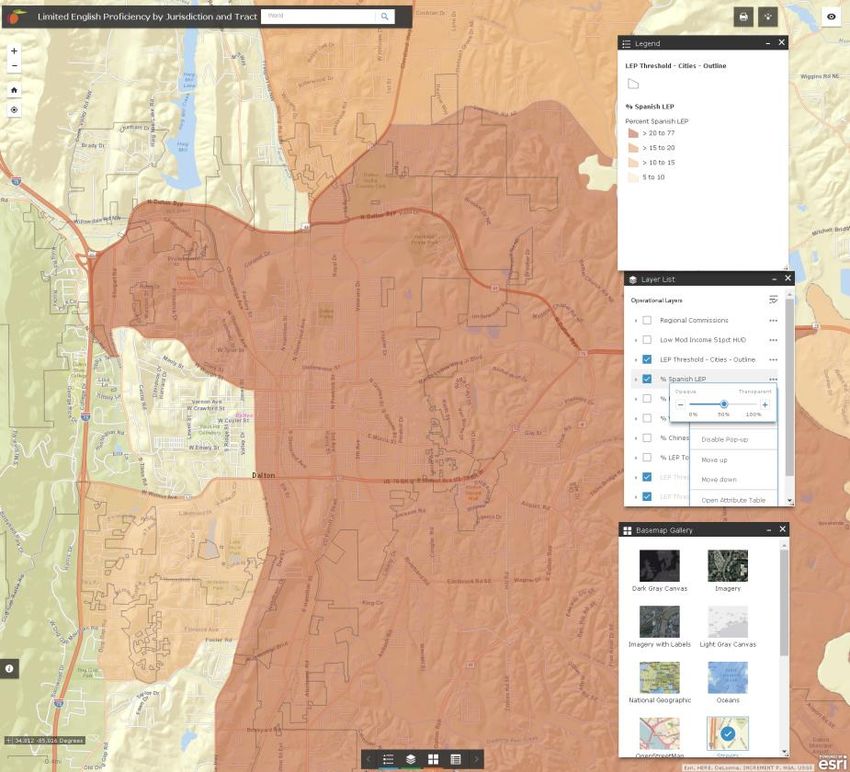This screenshot has height=772, width=850.
Task: Check the Low Mod Income 51pct HUD layer
Action: click(x=647, y=340)
